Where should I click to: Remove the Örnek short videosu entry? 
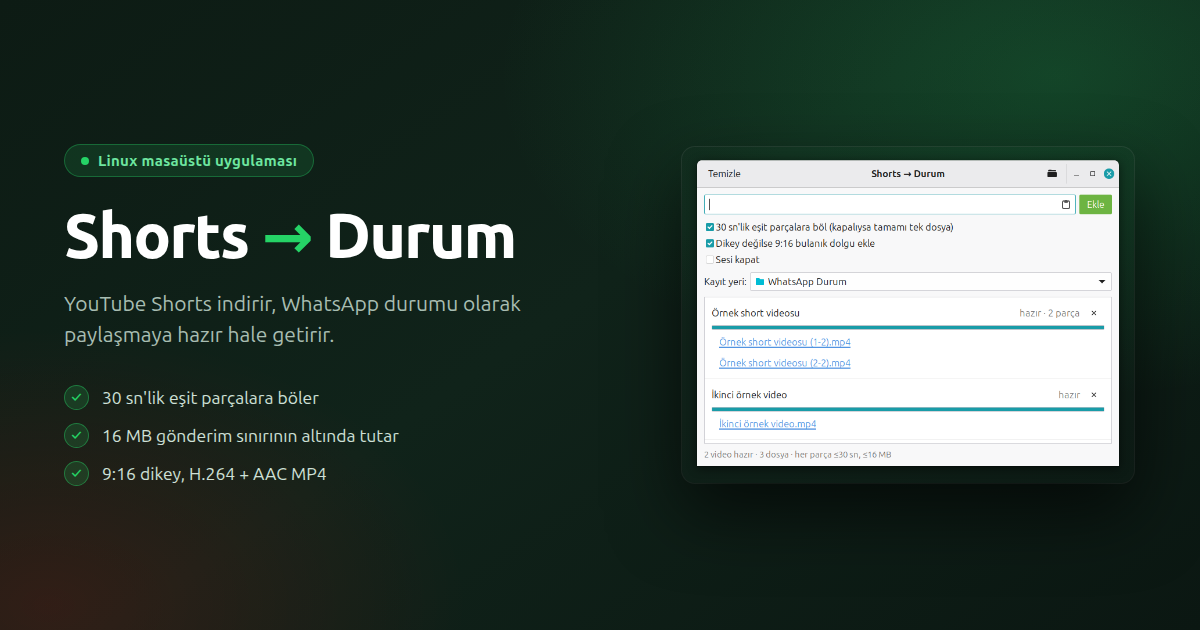click(1094, 313)
